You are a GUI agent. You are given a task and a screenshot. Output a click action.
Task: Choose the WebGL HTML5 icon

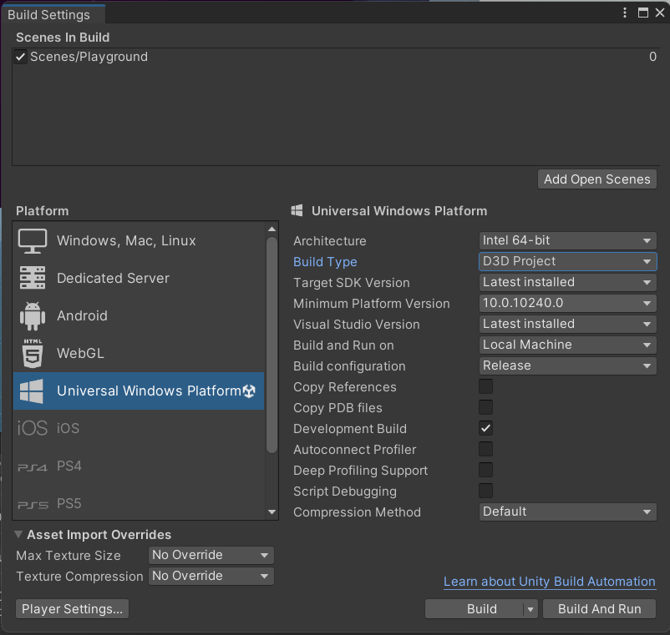click(33, 353)
